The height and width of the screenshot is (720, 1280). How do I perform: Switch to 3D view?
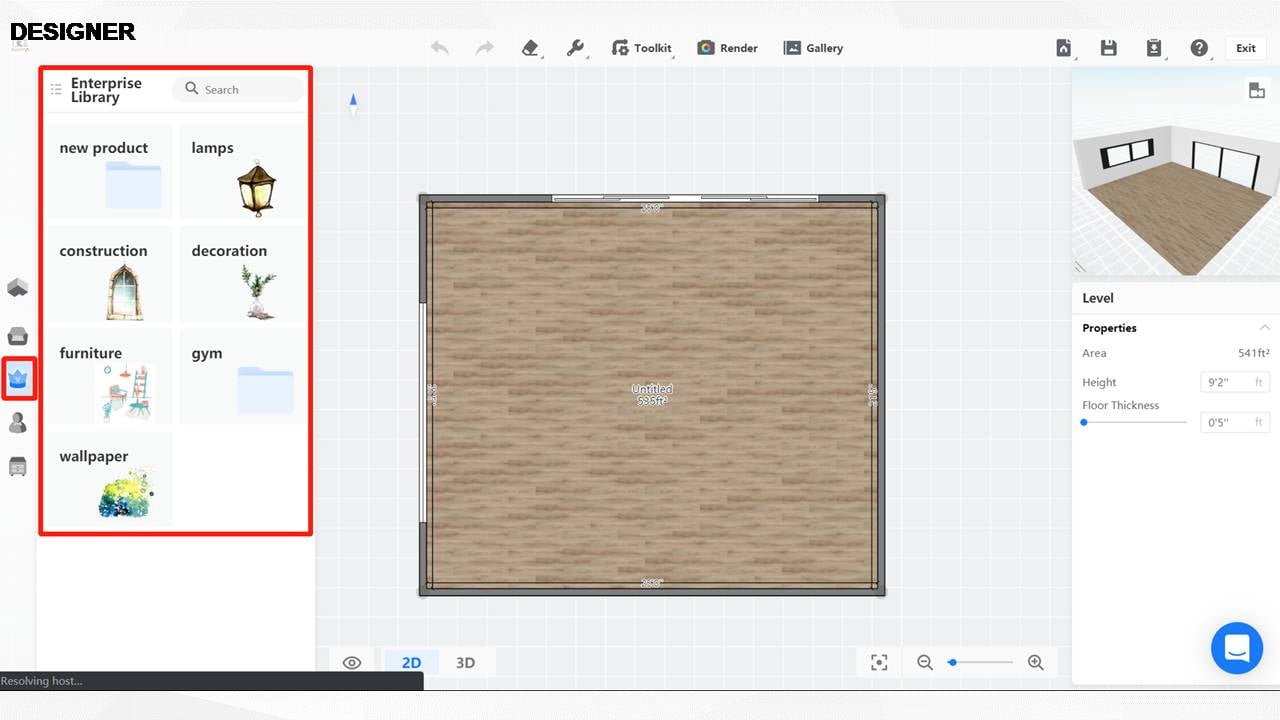pos(465,662)
